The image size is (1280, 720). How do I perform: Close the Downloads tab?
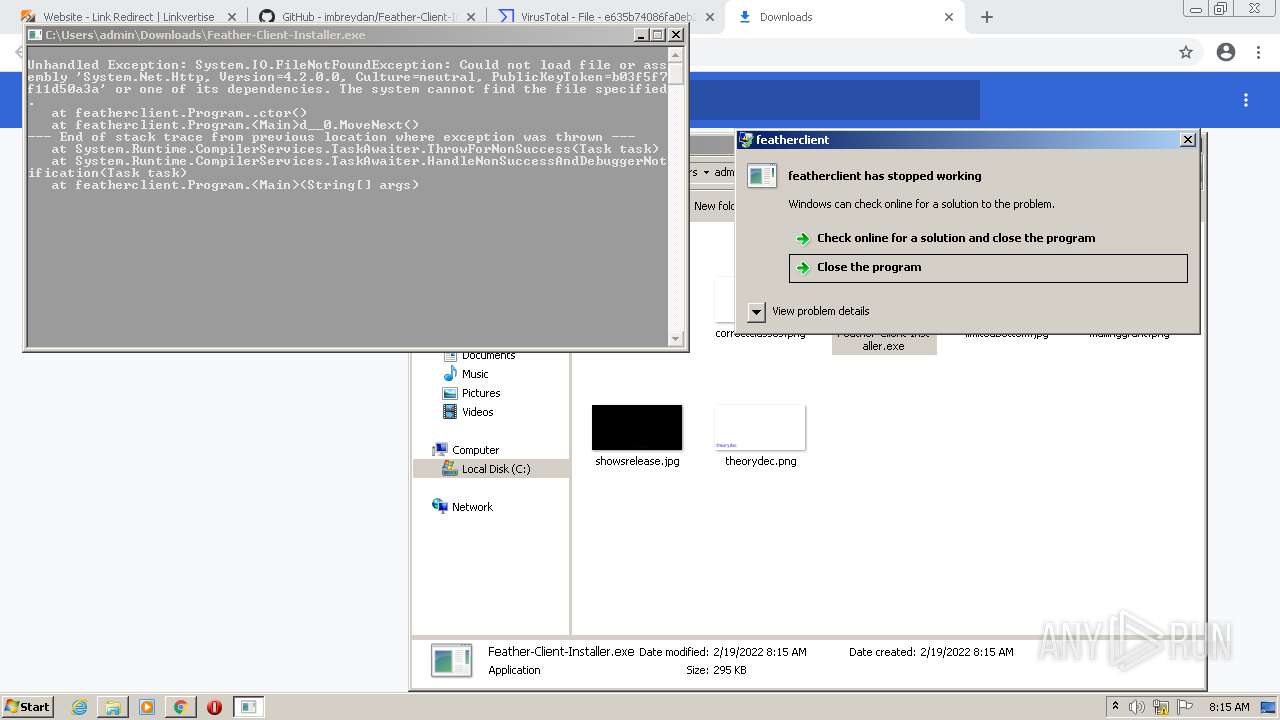(948, 17)
